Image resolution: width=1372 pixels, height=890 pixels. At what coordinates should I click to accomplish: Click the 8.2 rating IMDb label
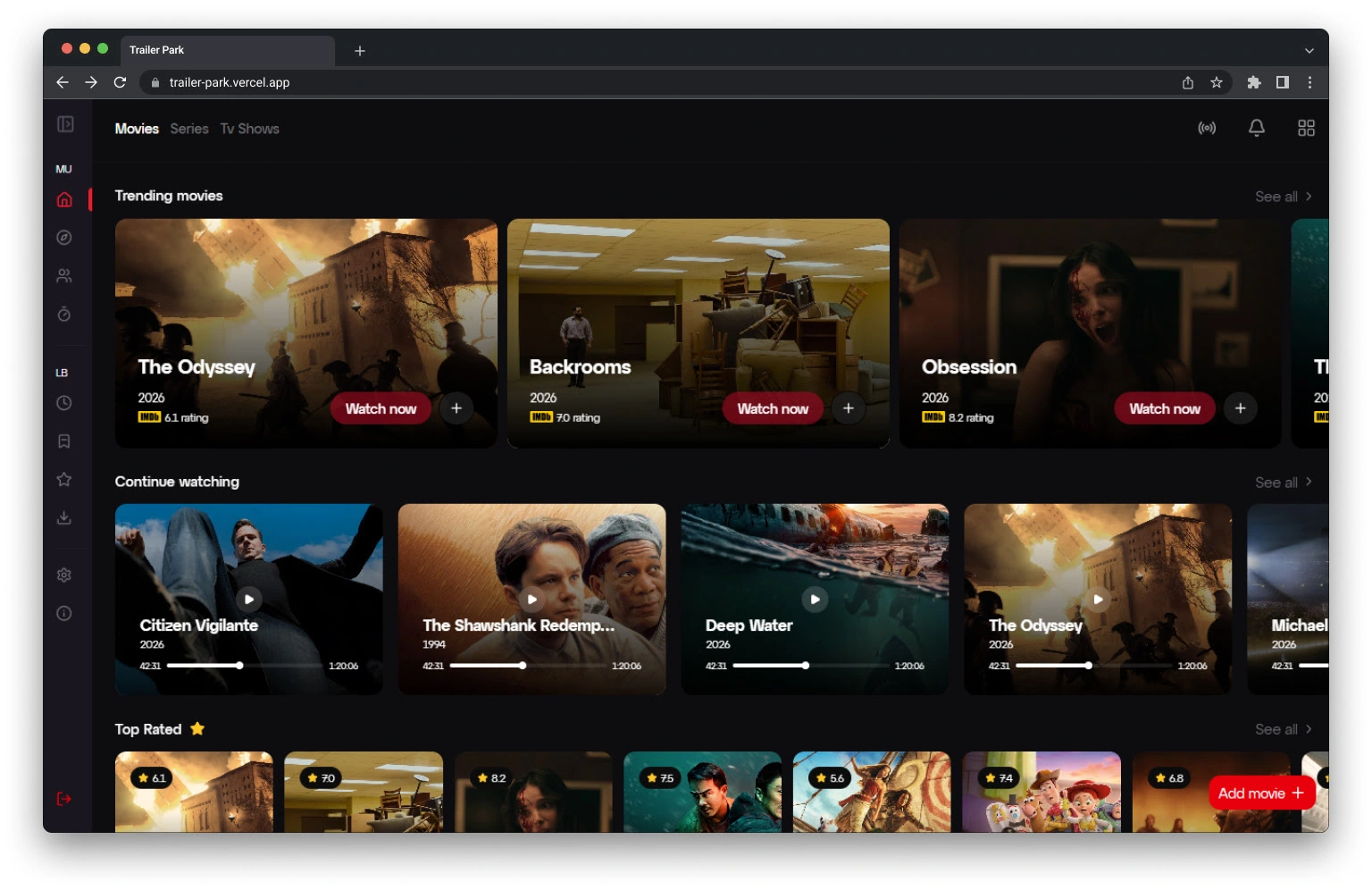958,417
